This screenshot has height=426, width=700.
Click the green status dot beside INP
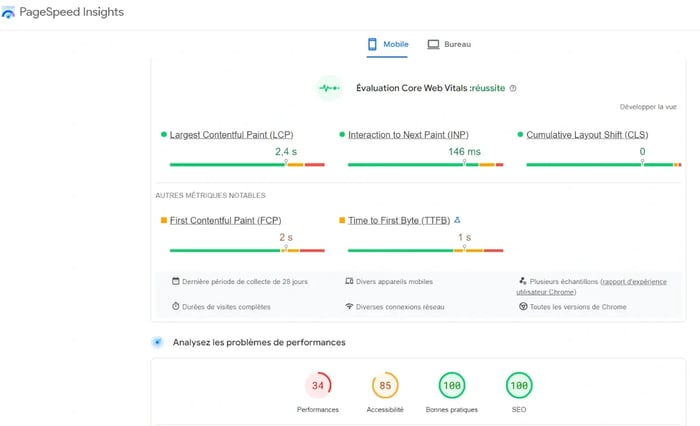[x=342, y=134]
